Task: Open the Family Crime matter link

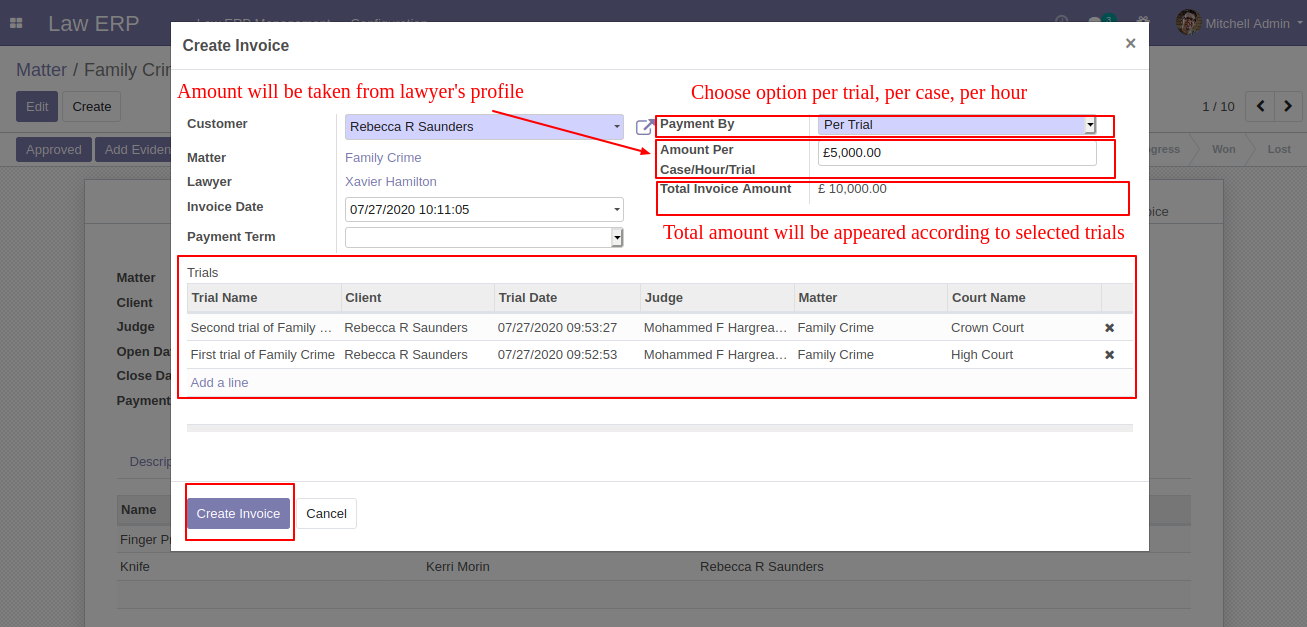Action: pyautogui.click(x=383, y=158)
